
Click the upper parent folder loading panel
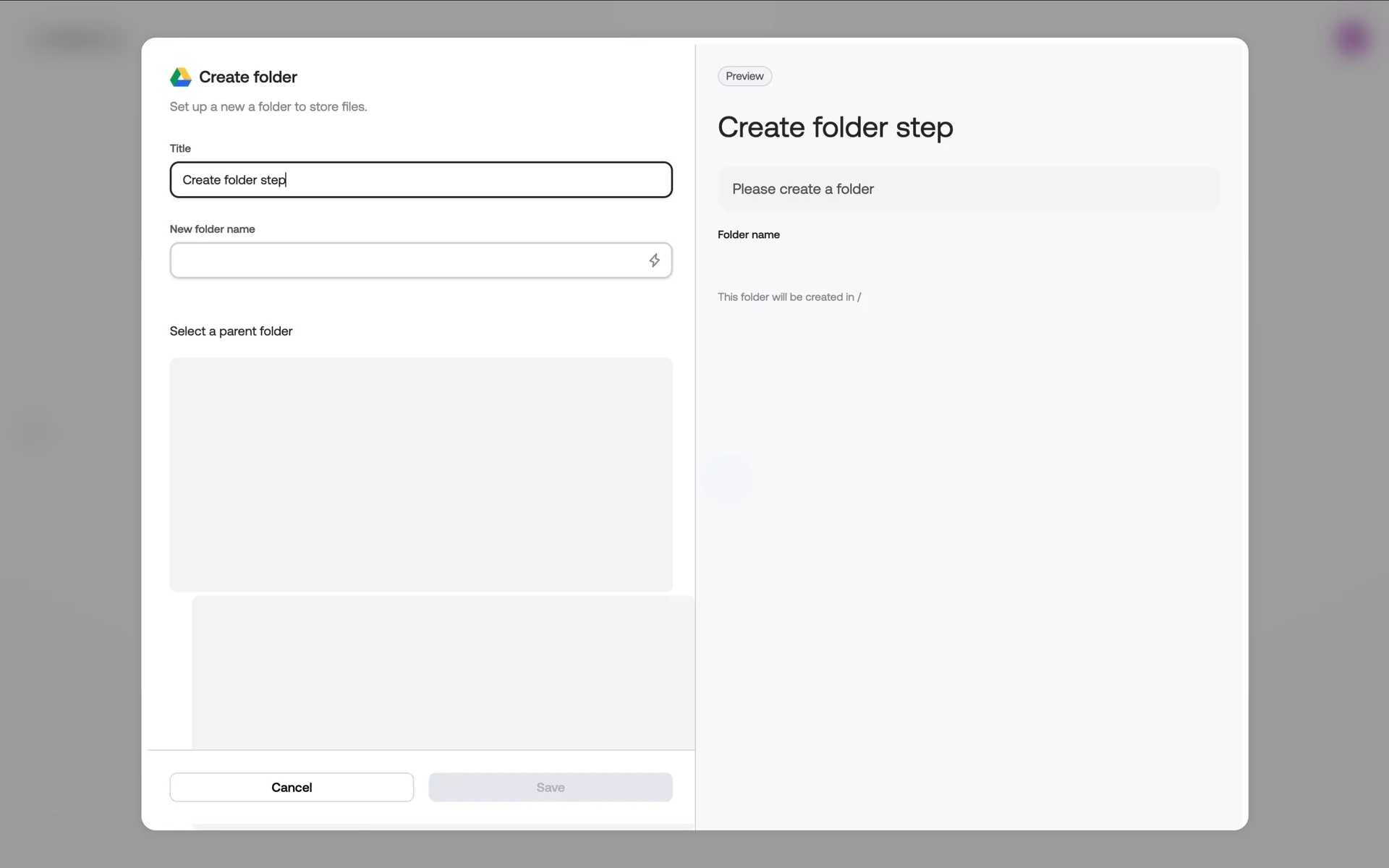coord(420,474)
